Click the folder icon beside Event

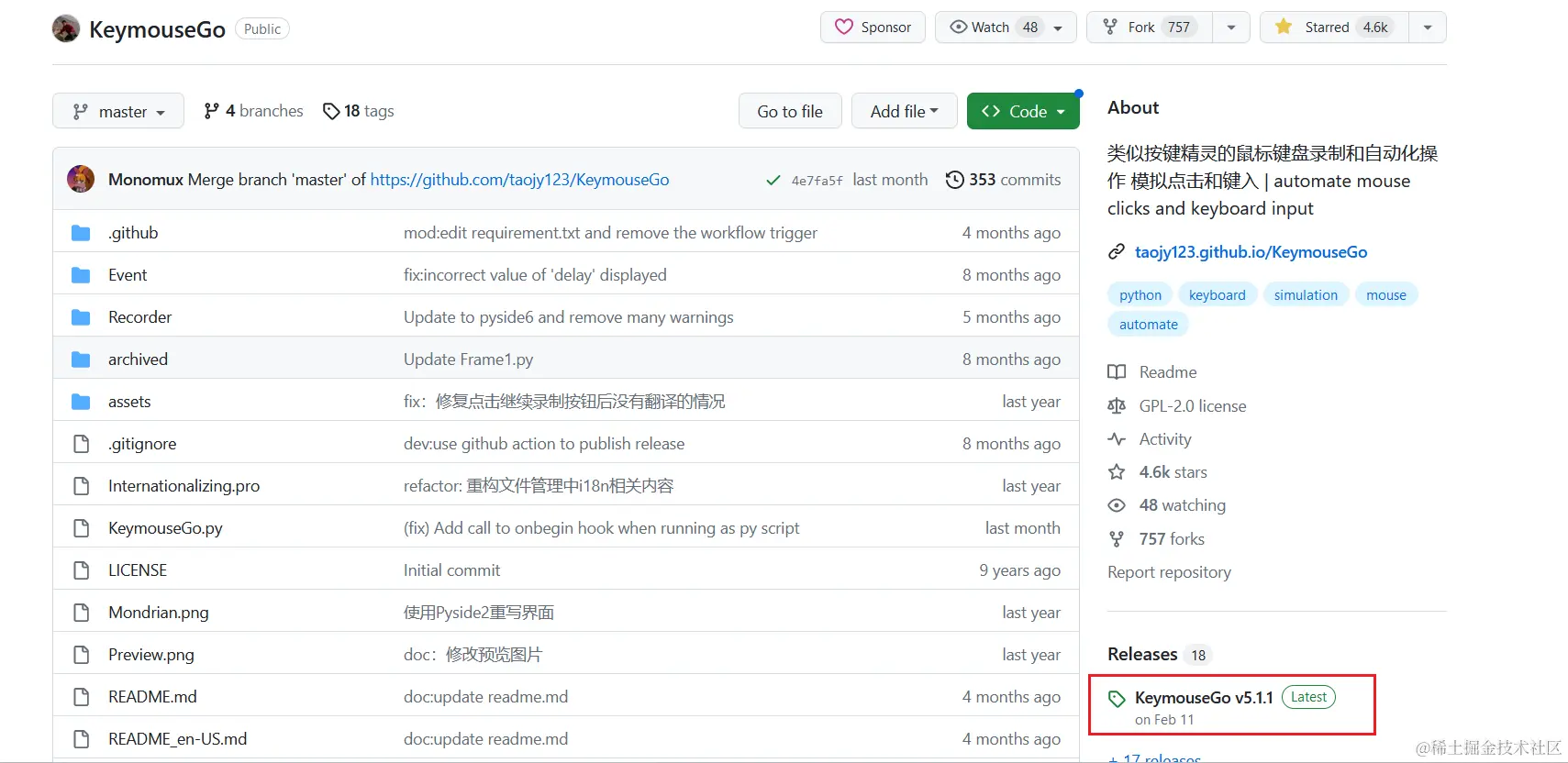pyautogui.click(x=81, y=275)
